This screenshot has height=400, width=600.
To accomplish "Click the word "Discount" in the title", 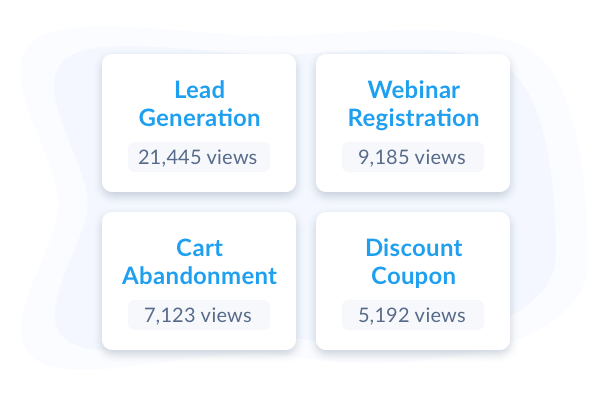I will [x=414, y=248].
